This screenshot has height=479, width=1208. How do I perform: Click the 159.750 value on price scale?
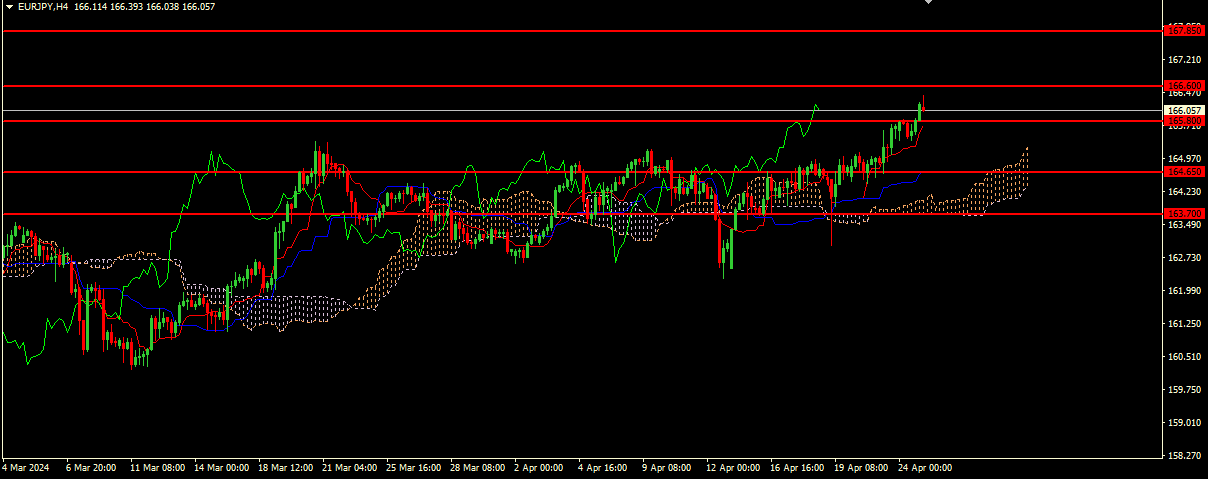(x=1184, y=390)
